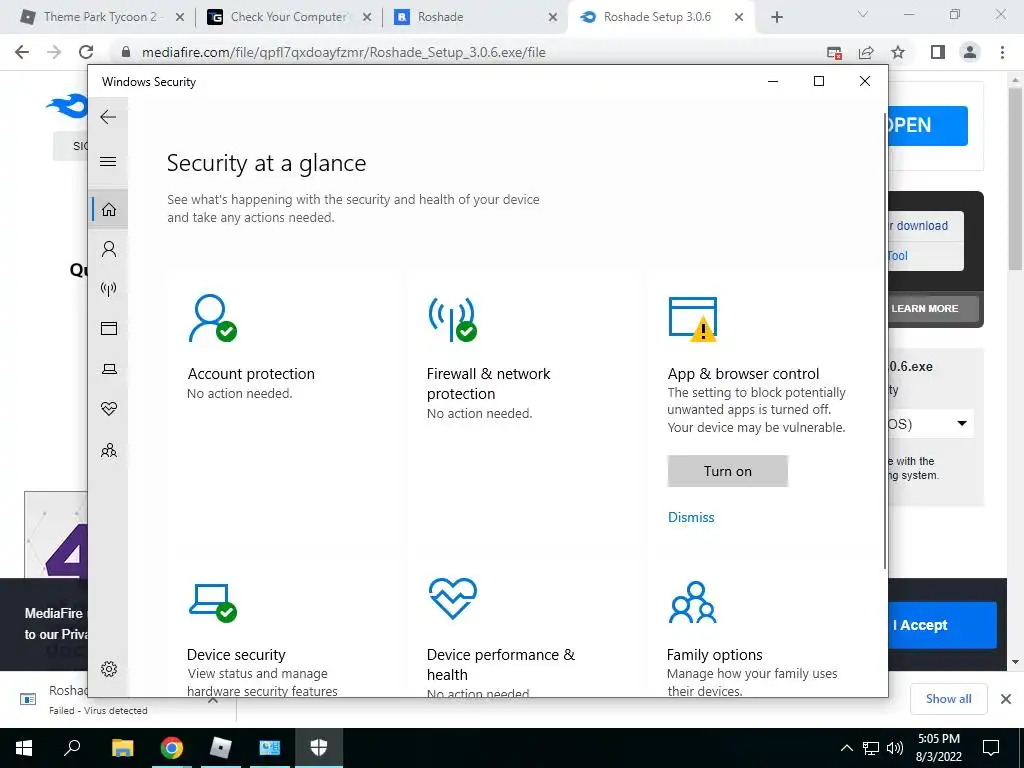
Task: Open the Windows Security hamburger menu
Action: point(108,161)
